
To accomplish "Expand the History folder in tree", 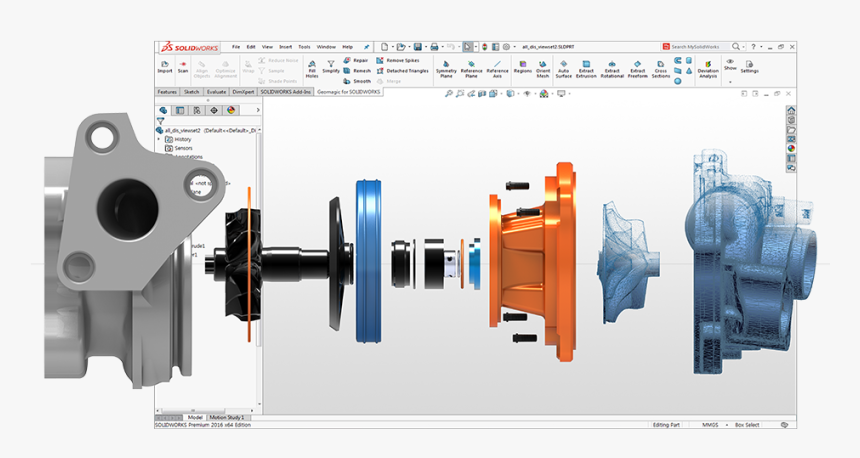I will (160, 139).
